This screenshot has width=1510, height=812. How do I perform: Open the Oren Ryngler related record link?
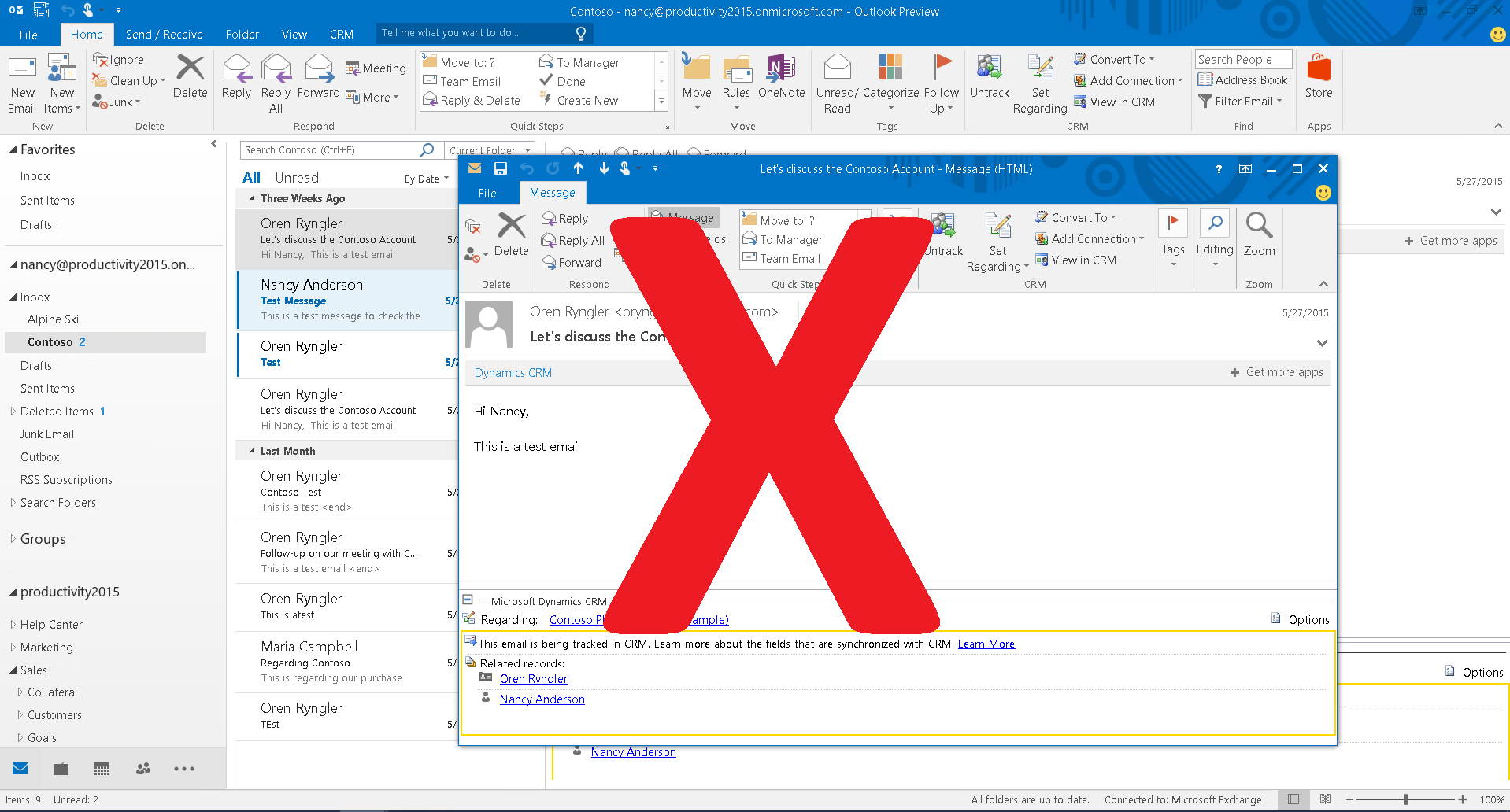pos(533,679)
